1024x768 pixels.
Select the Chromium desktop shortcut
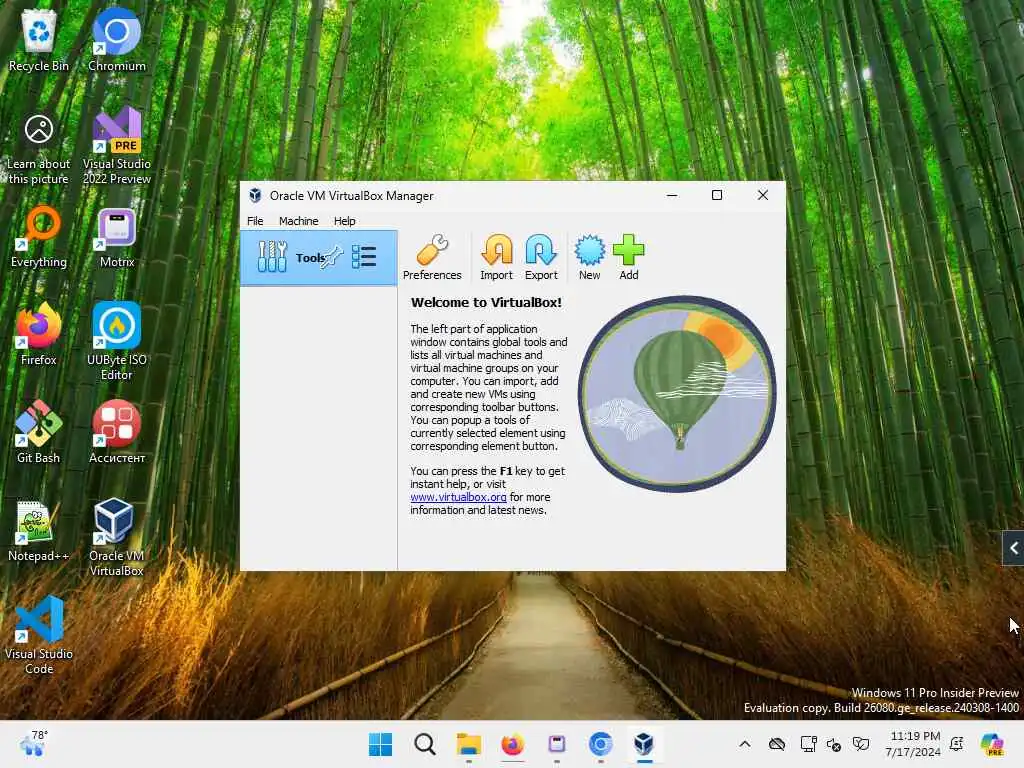[x=117, y=40]
